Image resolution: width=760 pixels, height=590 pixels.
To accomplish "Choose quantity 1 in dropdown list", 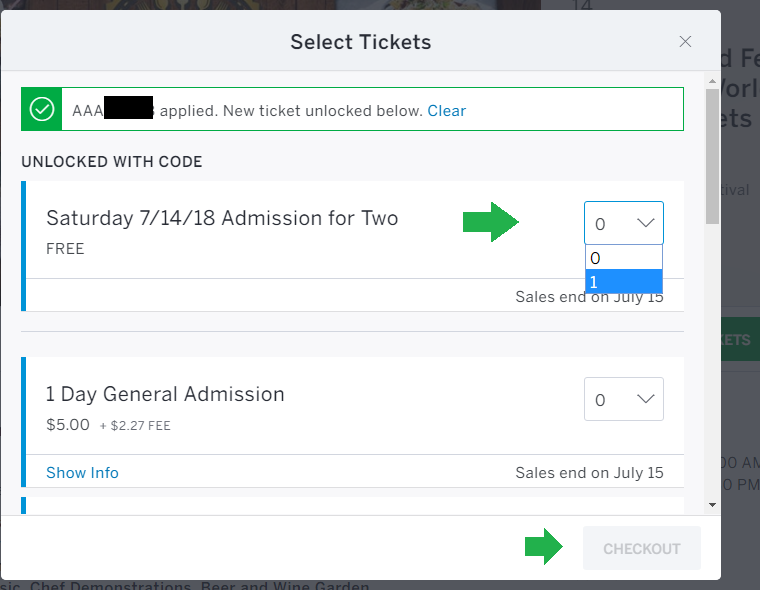I will point(623,282).
